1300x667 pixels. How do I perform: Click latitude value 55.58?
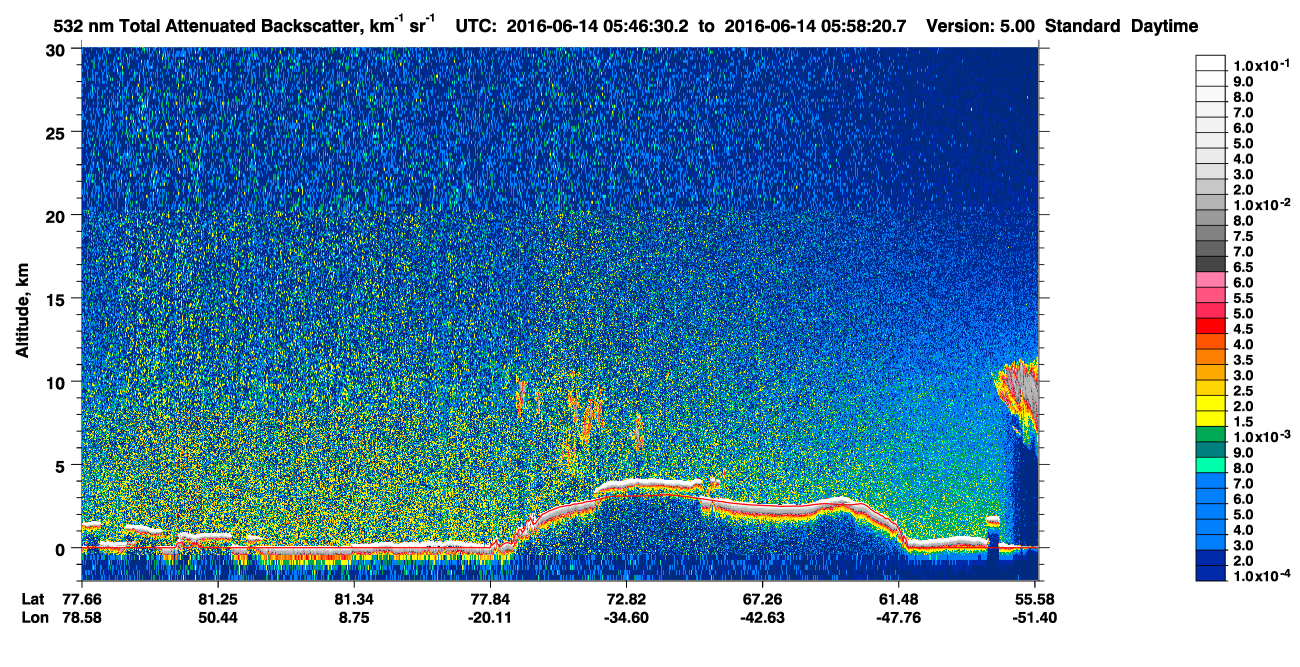tap(1034, 599)
